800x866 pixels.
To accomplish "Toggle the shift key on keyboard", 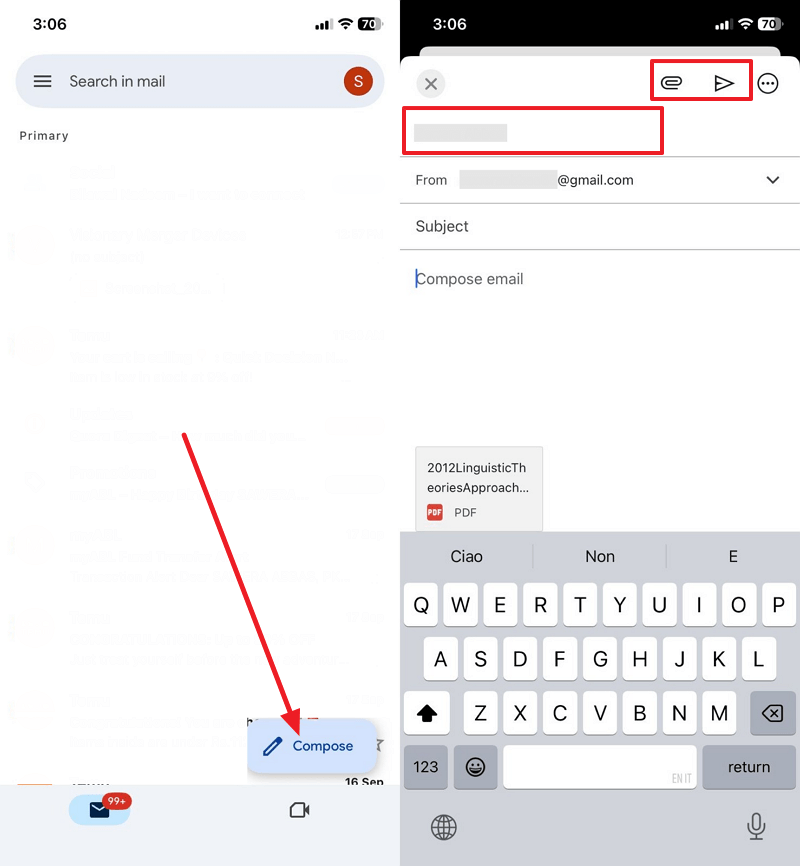I will pyautogui.click(x=427, y=713).
